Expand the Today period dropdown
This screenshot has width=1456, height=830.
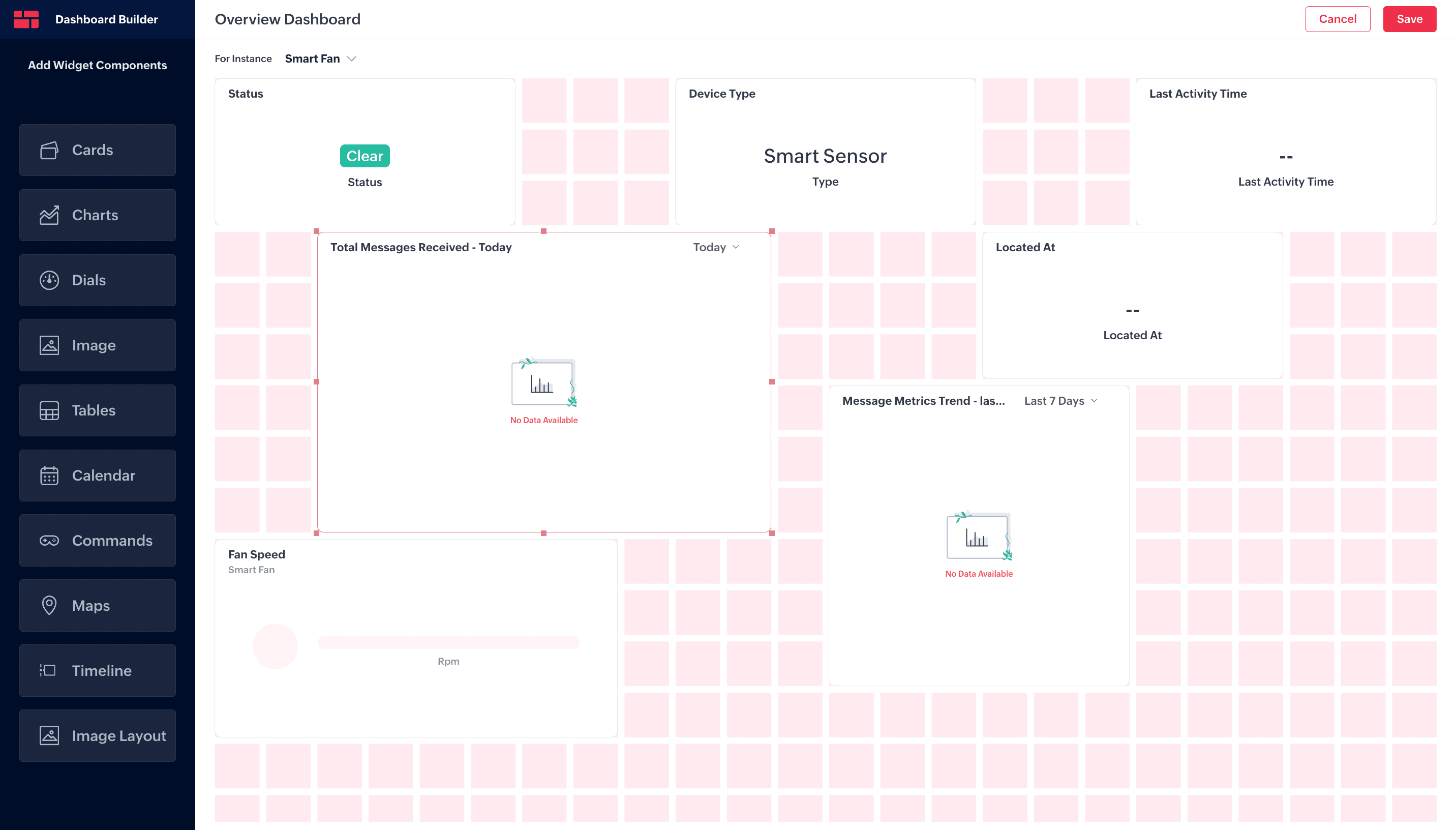(x=715, y=247)
